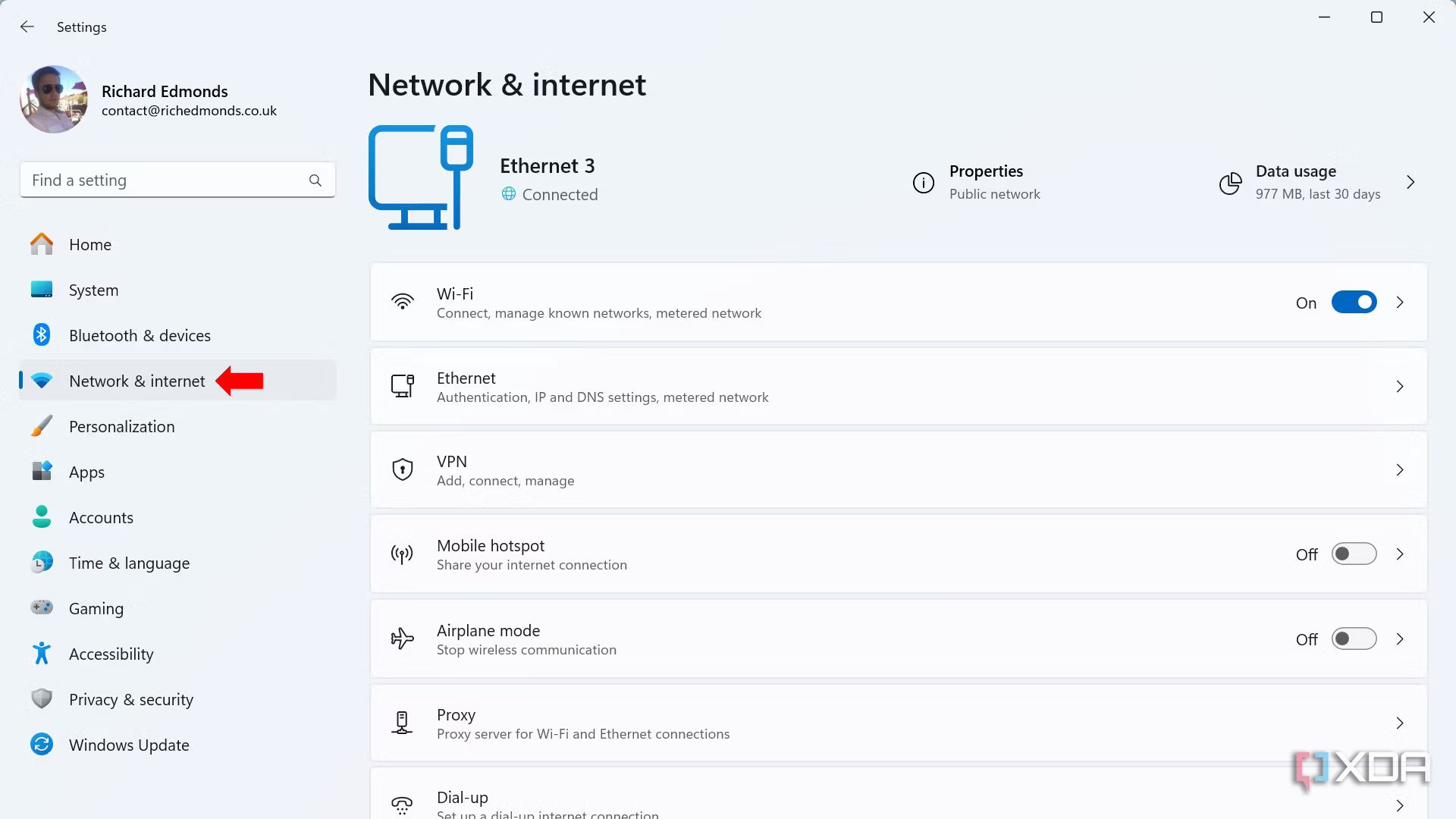Expand Ethernet settings chevron

[x=1400, y=387]
